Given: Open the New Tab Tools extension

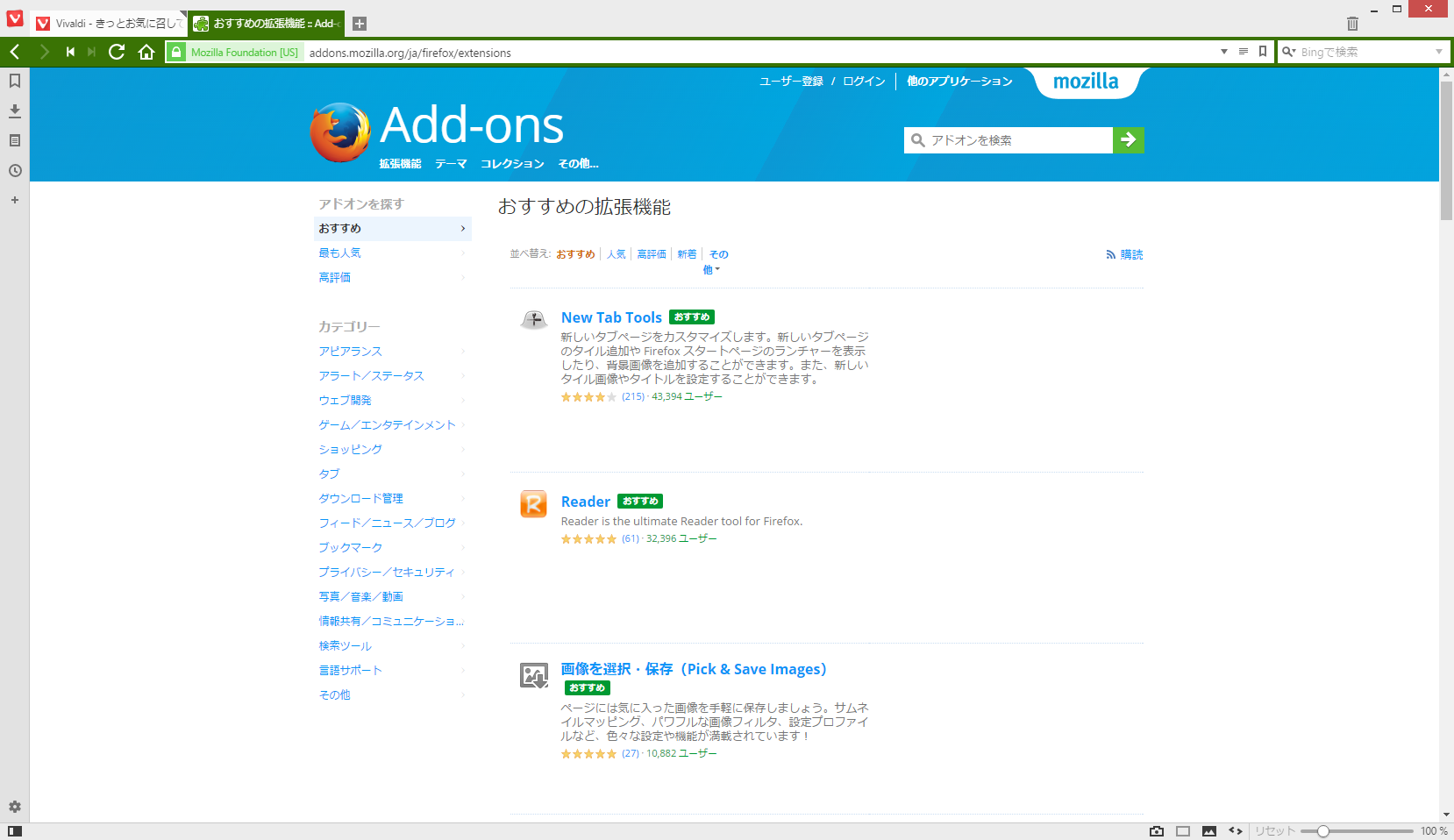Looking at the screenshot, I should click(x=611, y=317).
